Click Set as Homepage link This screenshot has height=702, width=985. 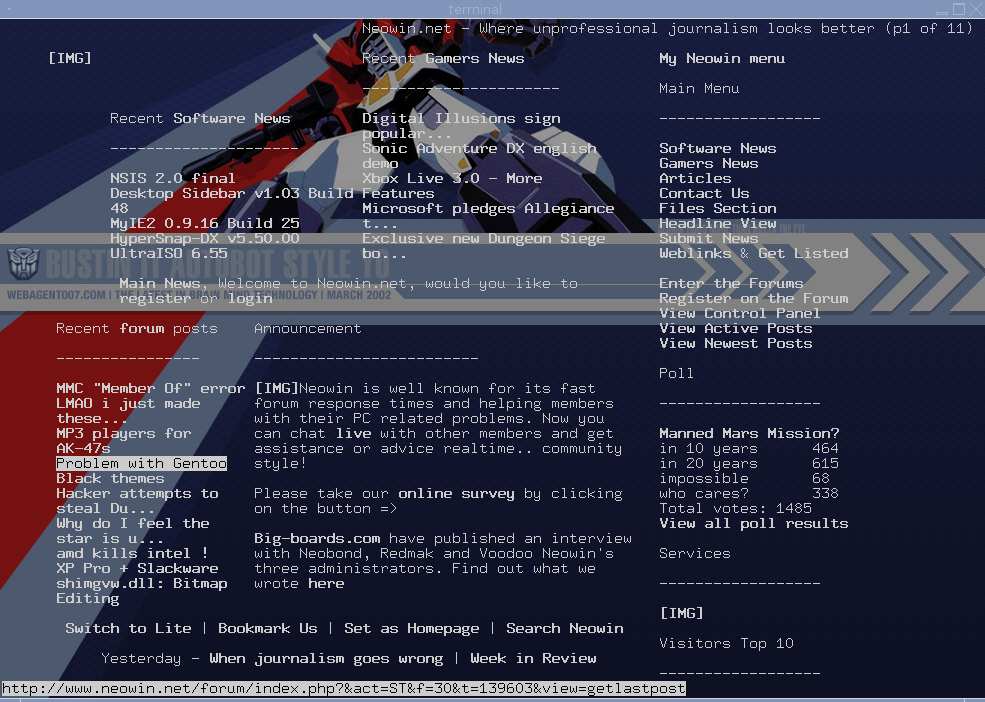(x=411, y=628)
